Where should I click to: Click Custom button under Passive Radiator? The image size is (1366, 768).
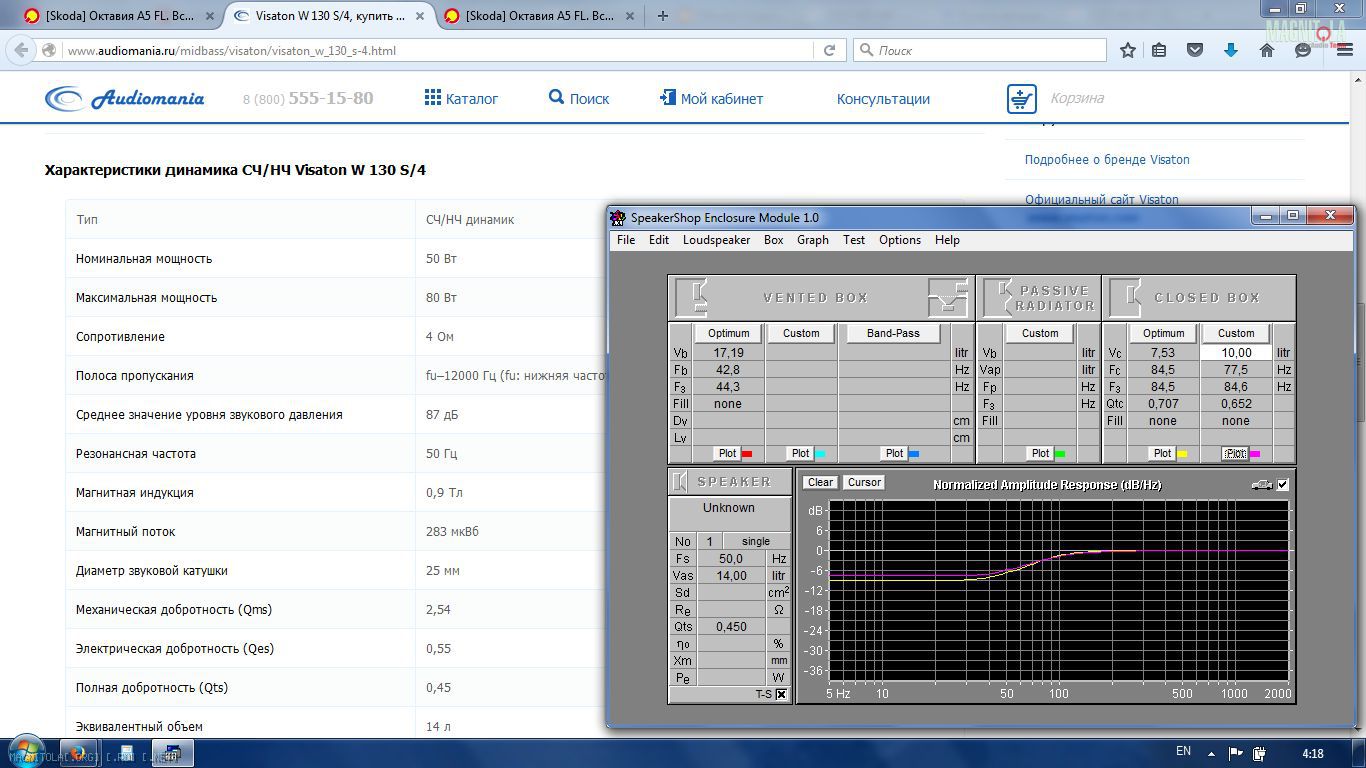point(1040,333)
